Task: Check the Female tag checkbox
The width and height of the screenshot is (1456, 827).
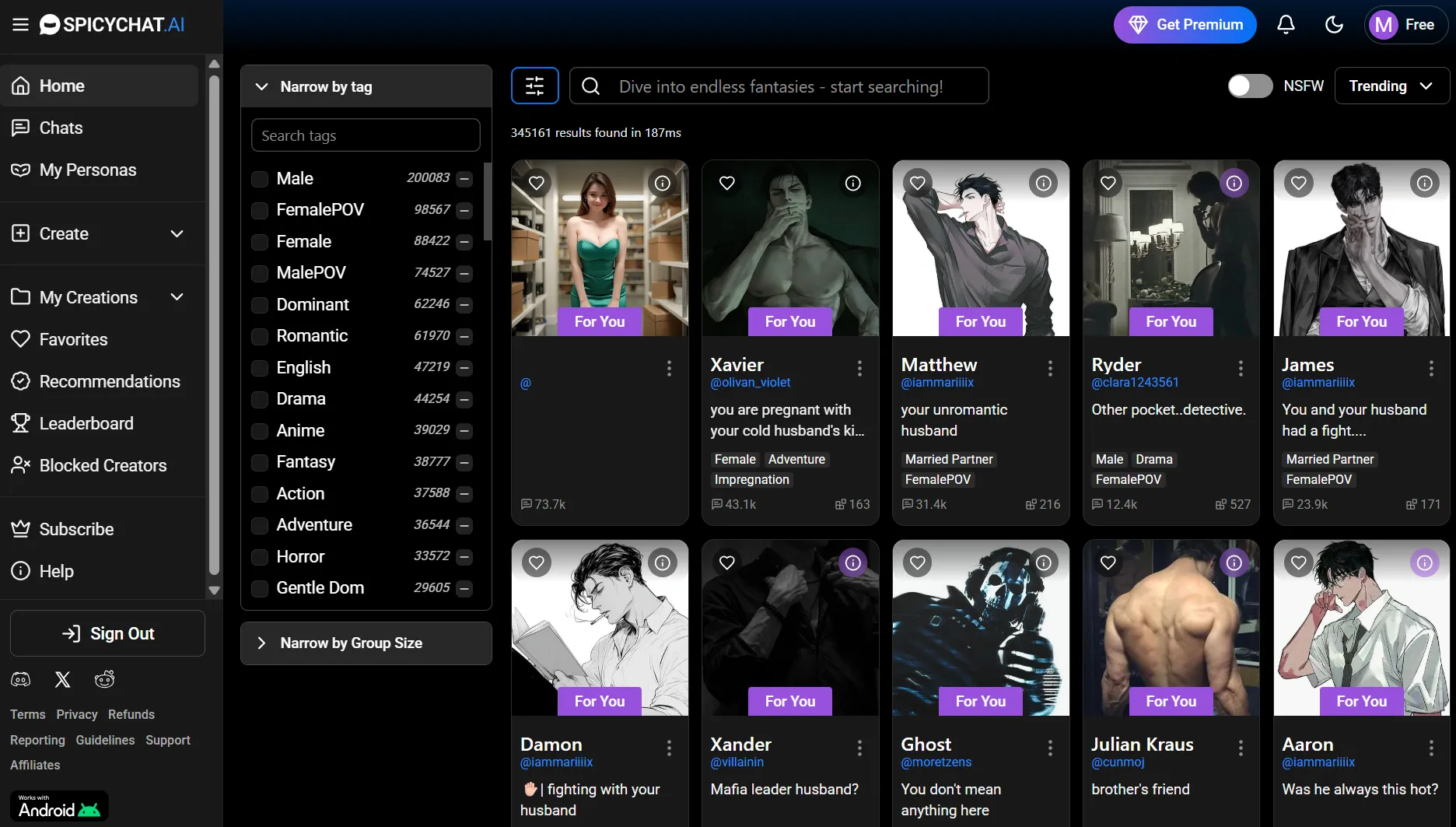Action: pyautogui.click(x=260, y=242)
